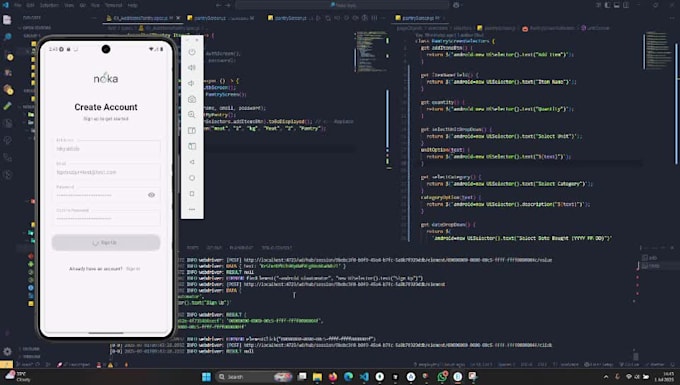680x385 pixels.
Task: Open emulator more options ellipsis
Action: tap(192, 209)
